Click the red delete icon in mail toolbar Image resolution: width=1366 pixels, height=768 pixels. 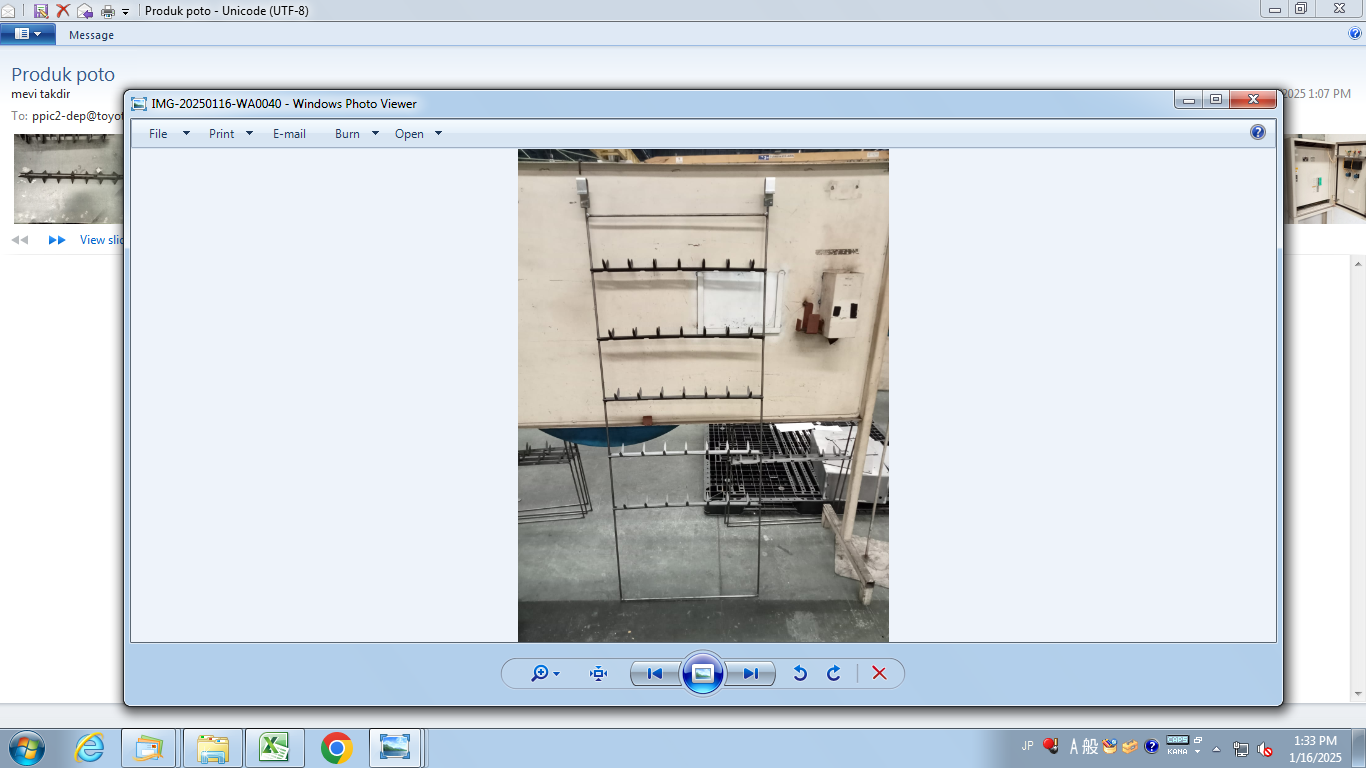[x=63, y=10]
